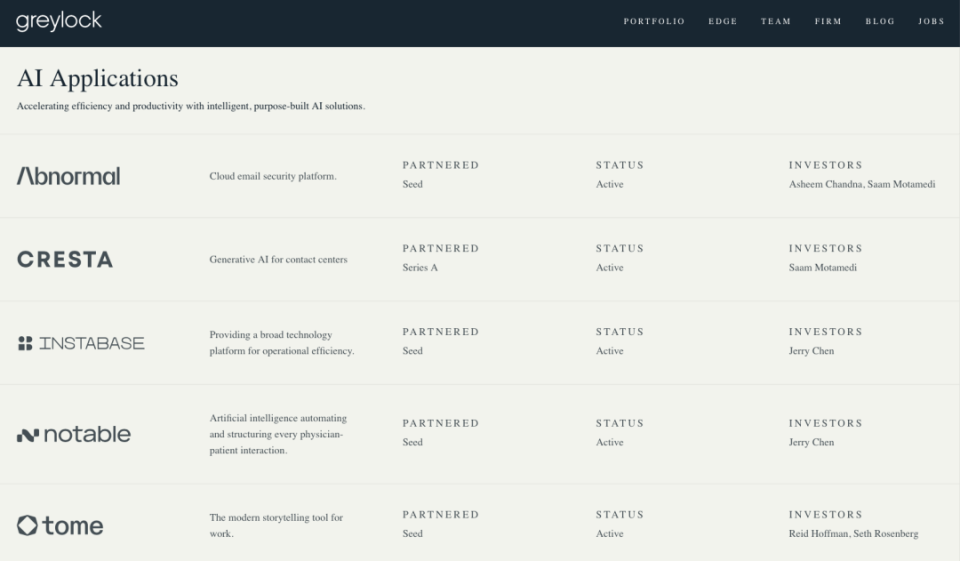The image size is (960, 561).
Task: Click the greylock logo in header
Action: (x=59, y=21)
